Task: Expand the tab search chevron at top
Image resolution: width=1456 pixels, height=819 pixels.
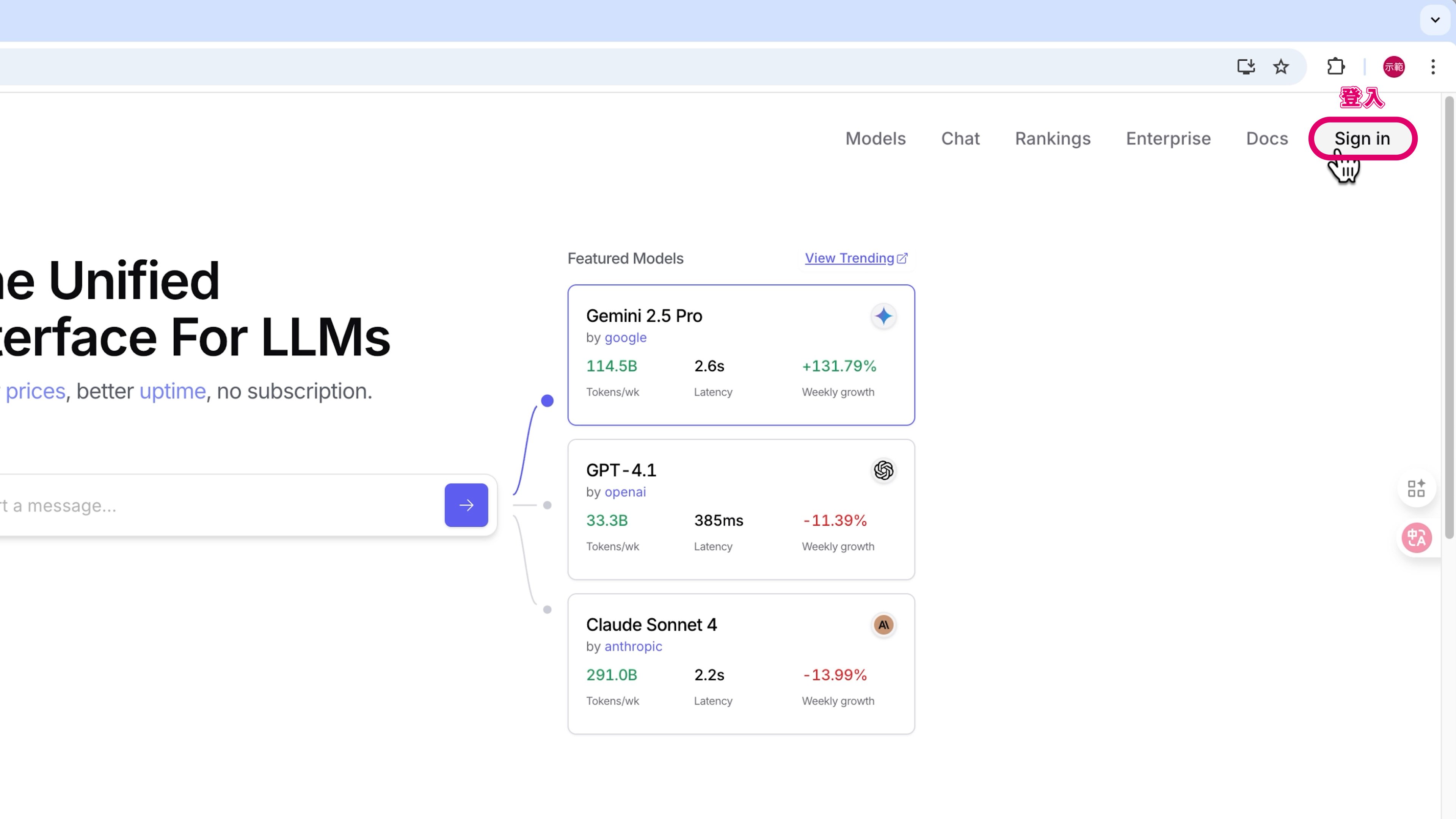Action: click(1435, 20)
